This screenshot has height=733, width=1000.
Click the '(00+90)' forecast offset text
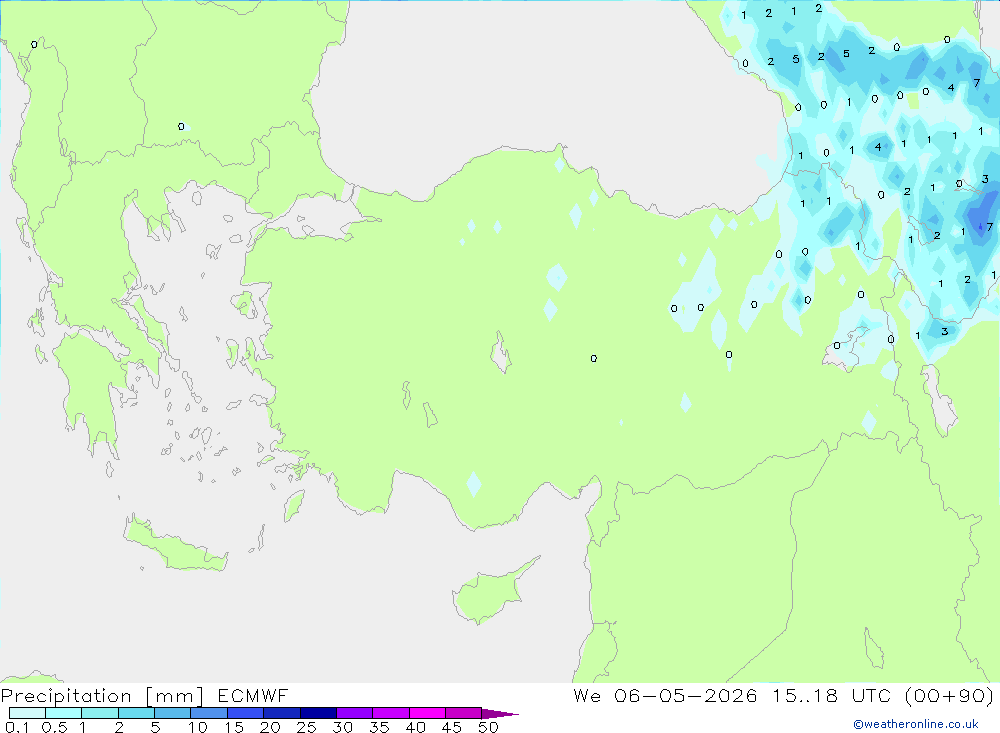pos(950,696)
